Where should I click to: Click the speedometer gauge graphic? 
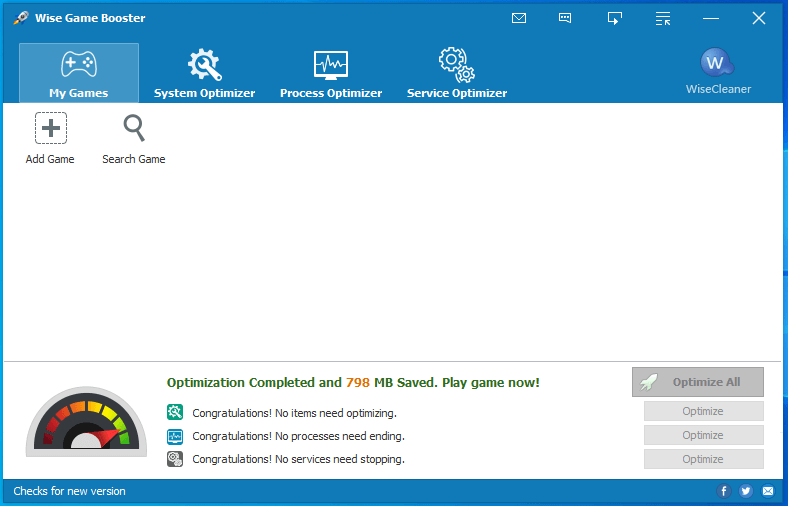coord(86,421)
